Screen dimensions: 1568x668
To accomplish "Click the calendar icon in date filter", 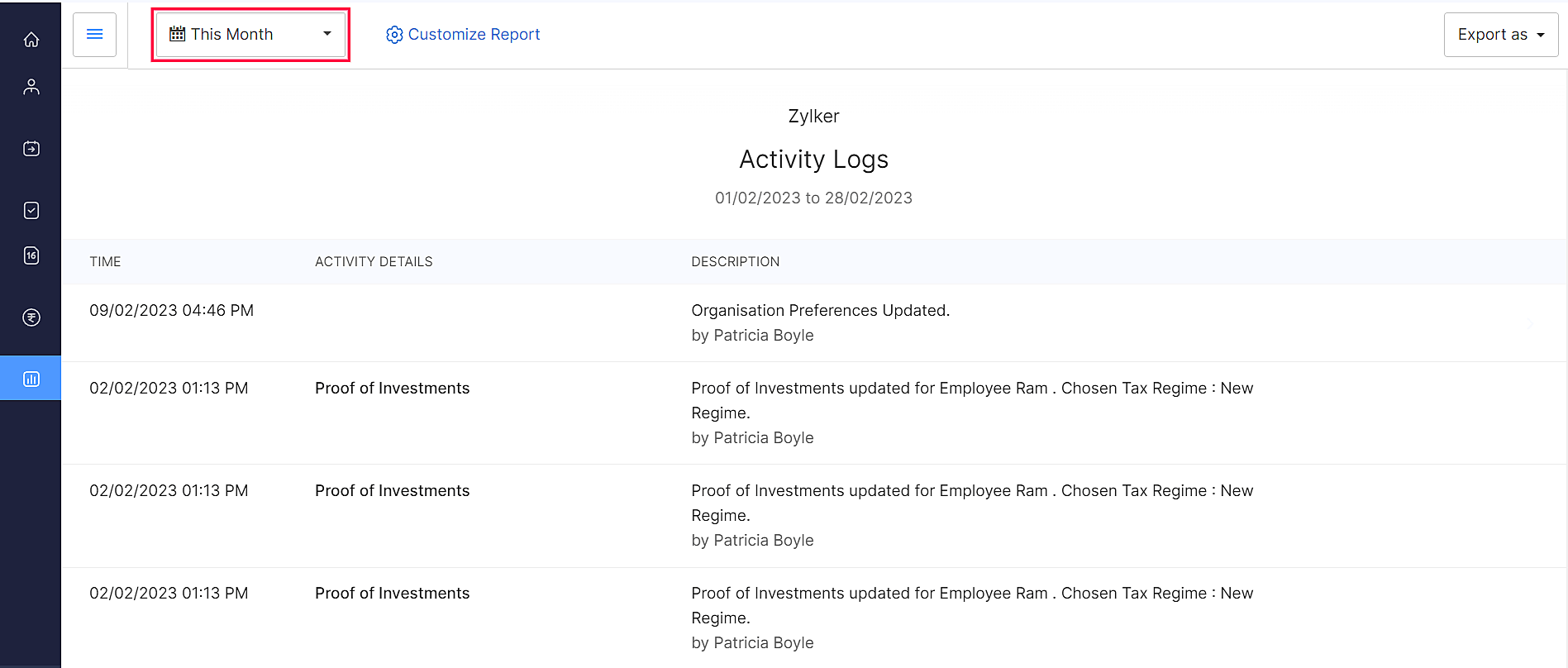I will point(177,34).
